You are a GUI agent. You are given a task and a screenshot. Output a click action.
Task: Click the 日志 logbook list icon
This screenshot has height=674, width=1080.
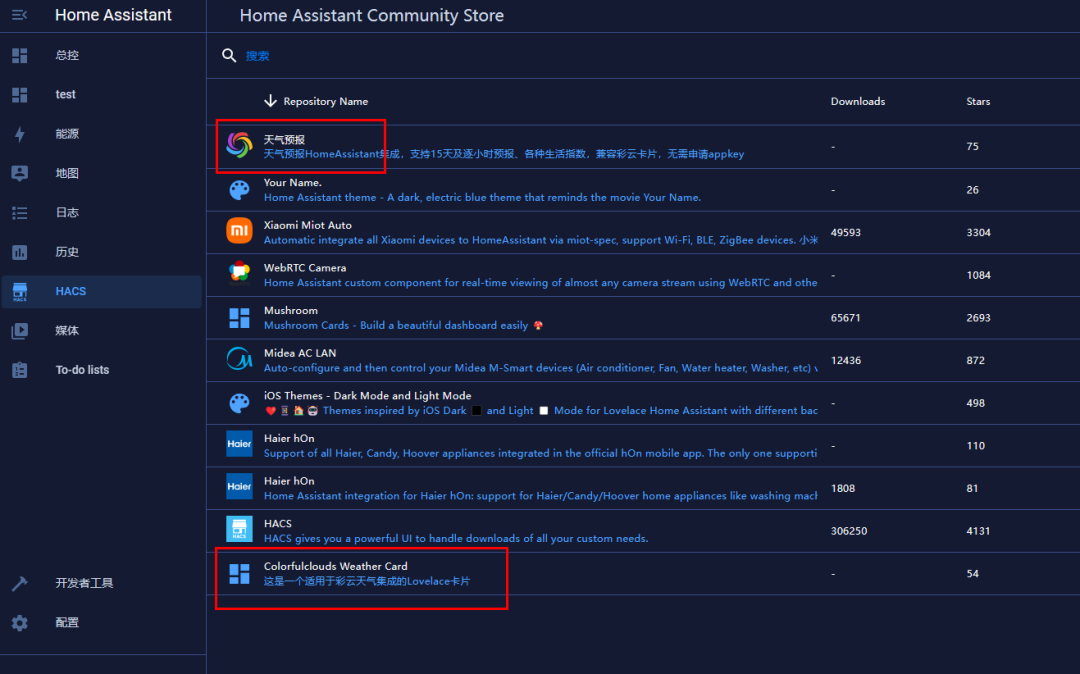point(19,213)
